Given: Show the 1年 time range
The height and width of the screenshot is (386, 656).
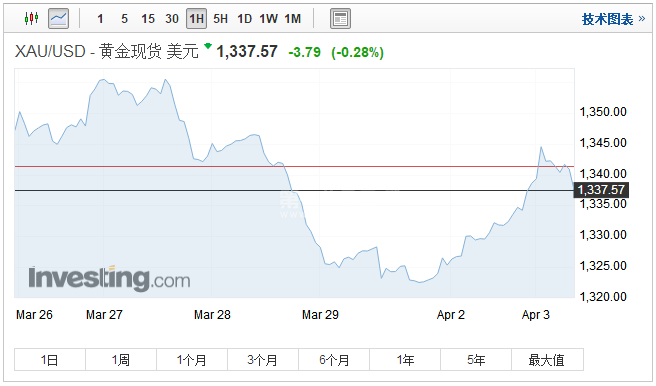Looking at the screenshot, I should (x=405, y=360).
